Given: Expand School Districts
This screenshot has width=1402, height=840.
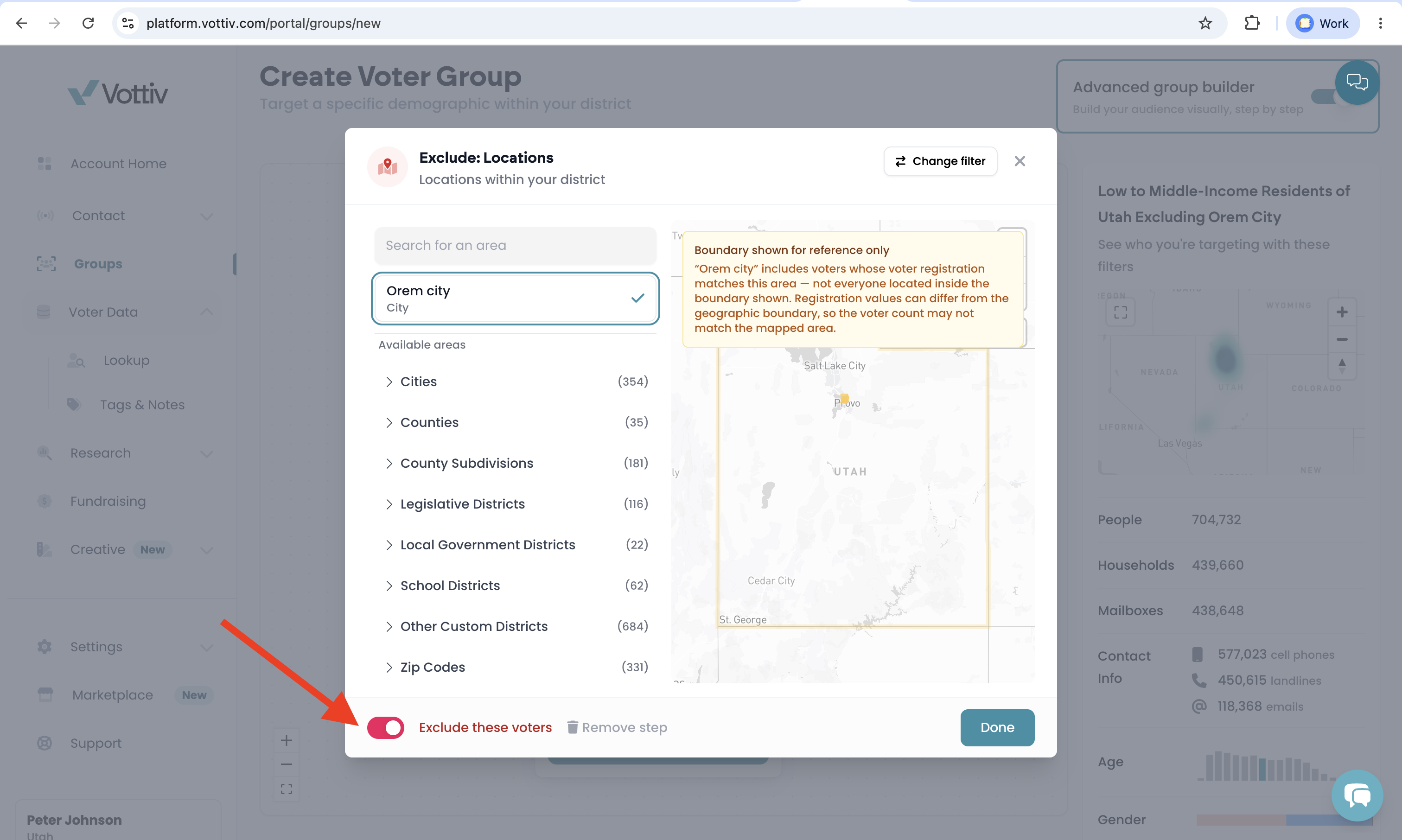Looking at the screenshot, I should tap(515, 585).
